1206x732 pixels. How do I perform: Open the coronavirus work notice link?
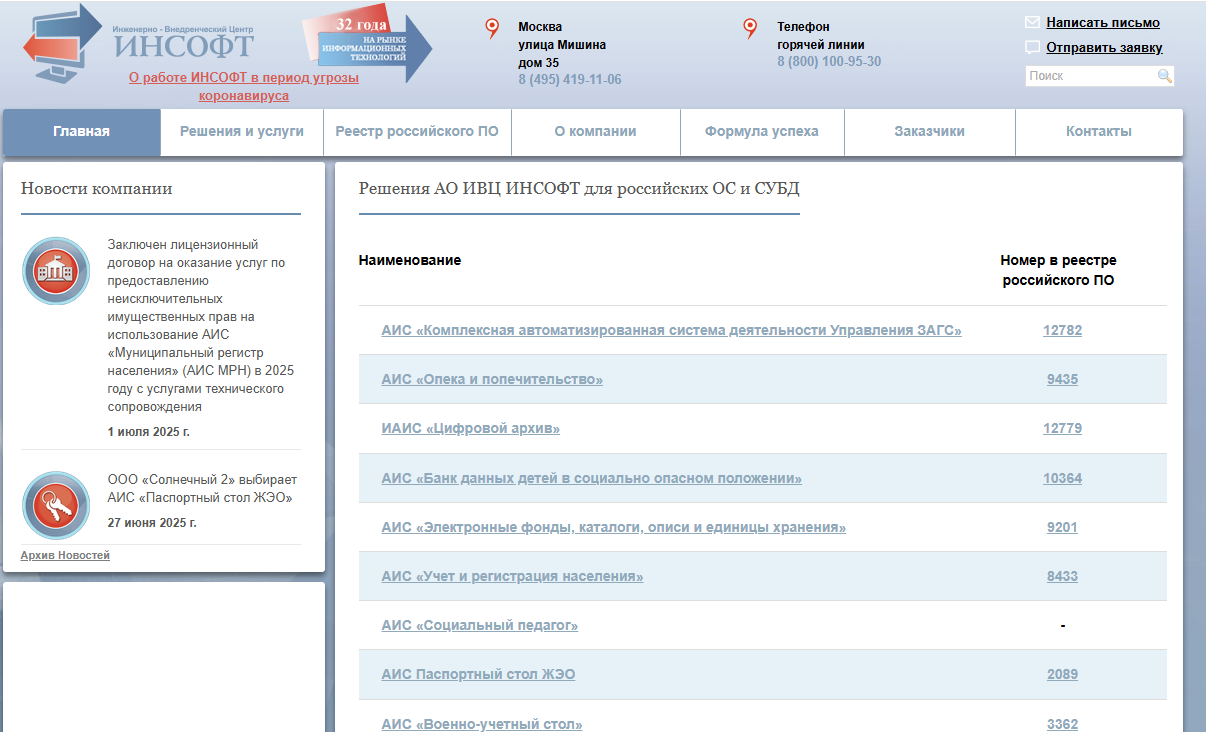244,87
